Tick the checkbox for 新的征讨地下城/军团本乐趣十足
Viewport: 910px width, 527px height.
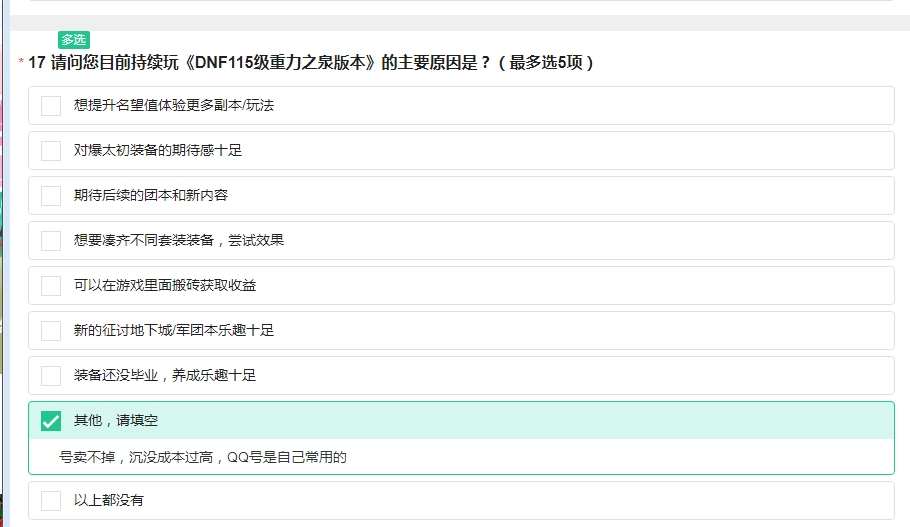click(x=51, y=330)
